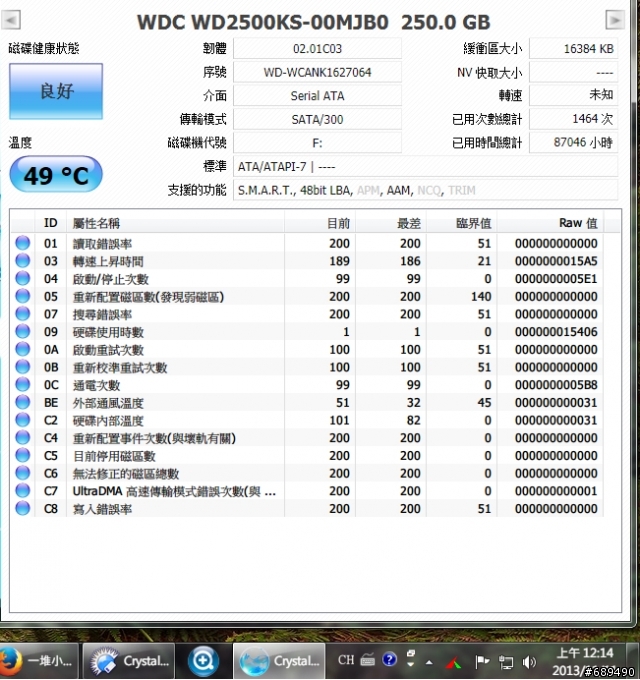This screenshot has width=640, height=680.
Task: Open the Firefox taskbar item
Action: 39,661
